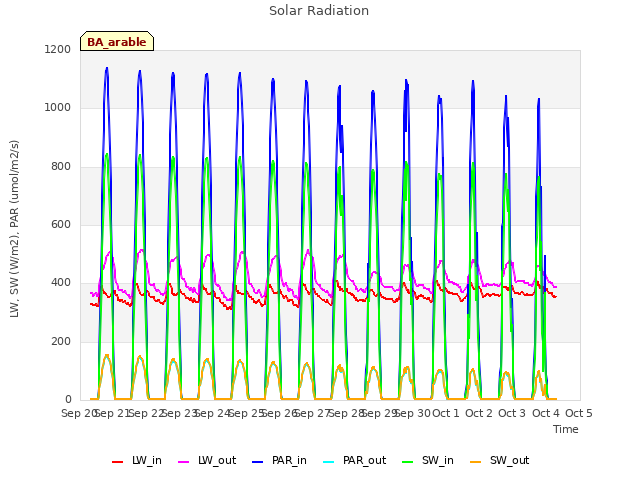Image resolution: width=640 pixels, height=480 pixels.
Task: Click the PAR_in blue legend swatch
Action: (x=258, y=462)
